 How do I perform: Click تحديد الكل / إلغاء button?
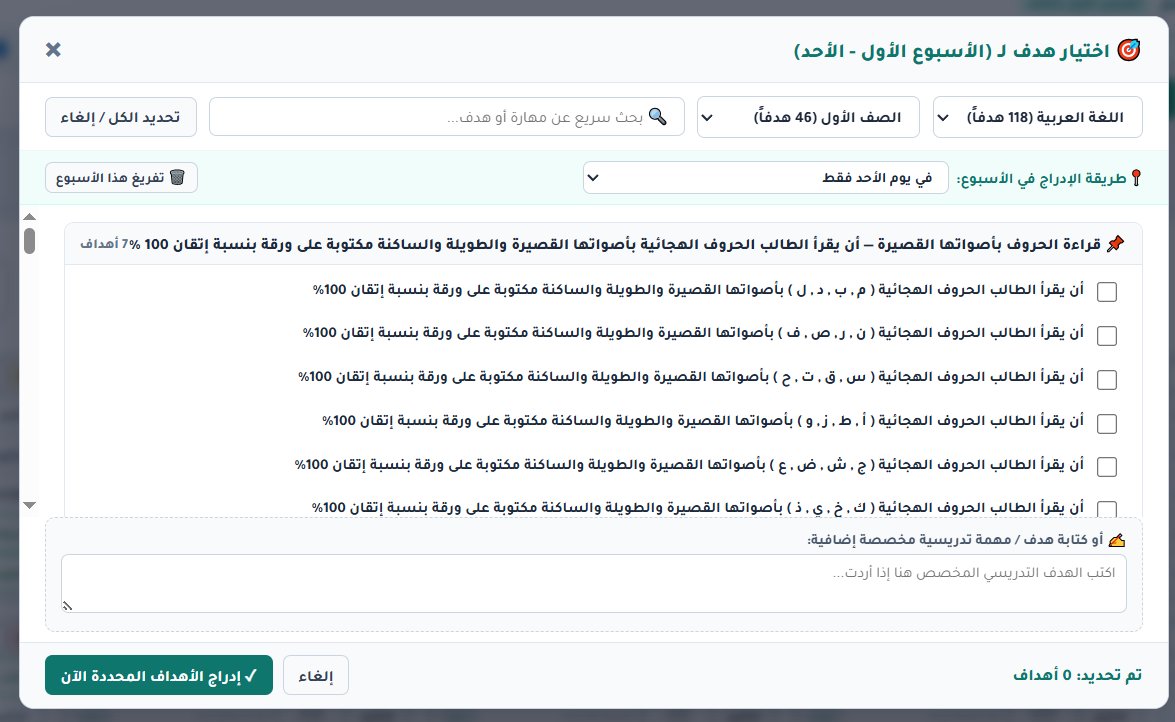tap(121, 117)
